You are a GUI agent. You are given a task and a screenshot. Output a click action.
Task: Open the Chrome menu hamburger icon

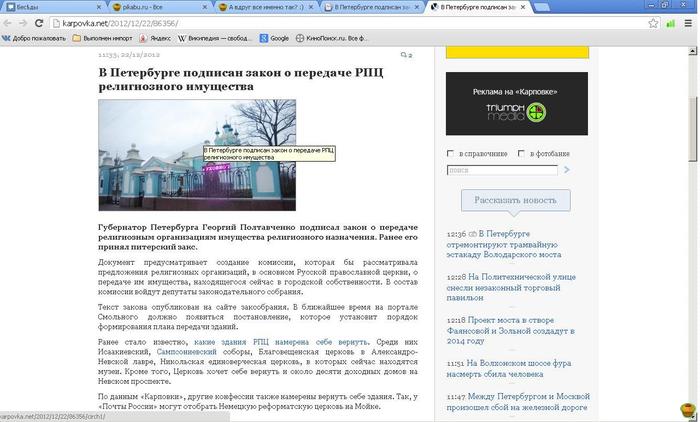(688, 23)
